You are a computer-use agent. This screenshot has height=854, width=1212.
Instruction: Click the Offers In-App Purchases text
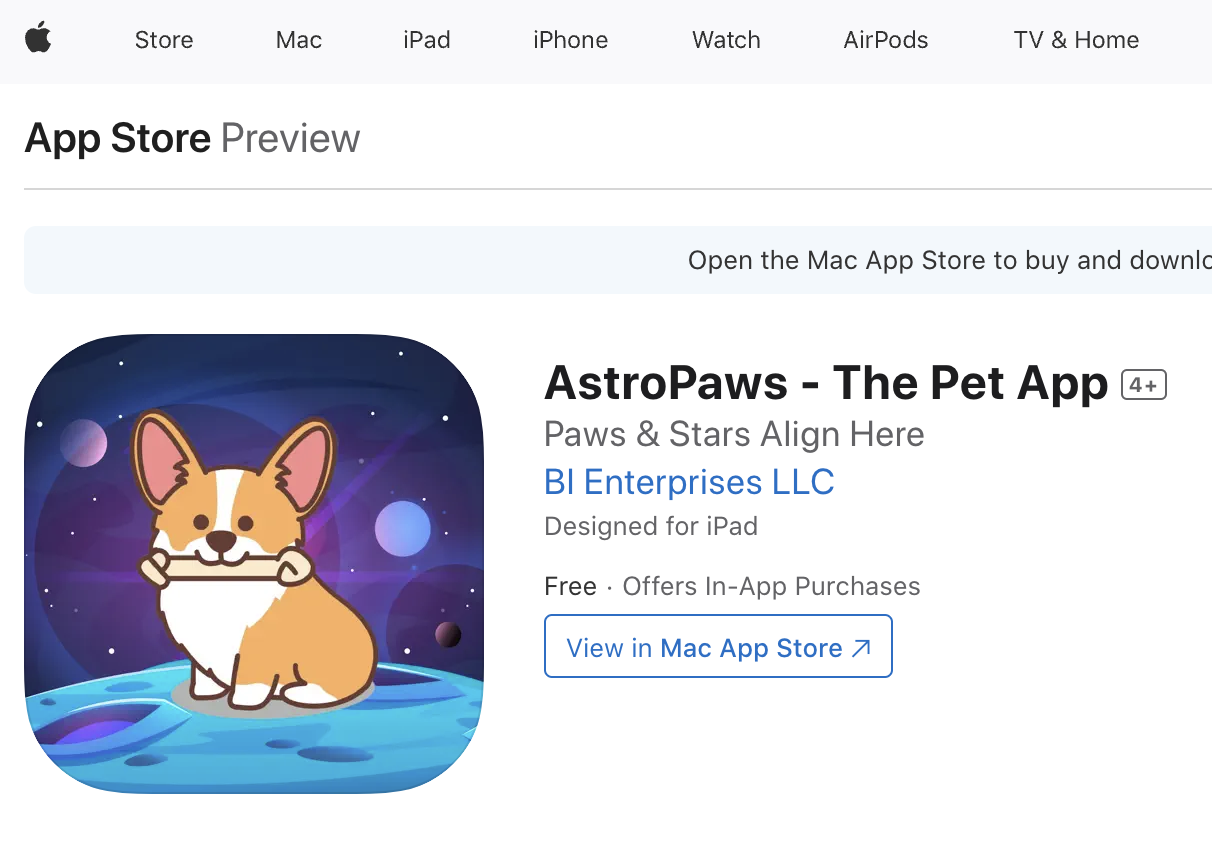click(x=771, y=586)
